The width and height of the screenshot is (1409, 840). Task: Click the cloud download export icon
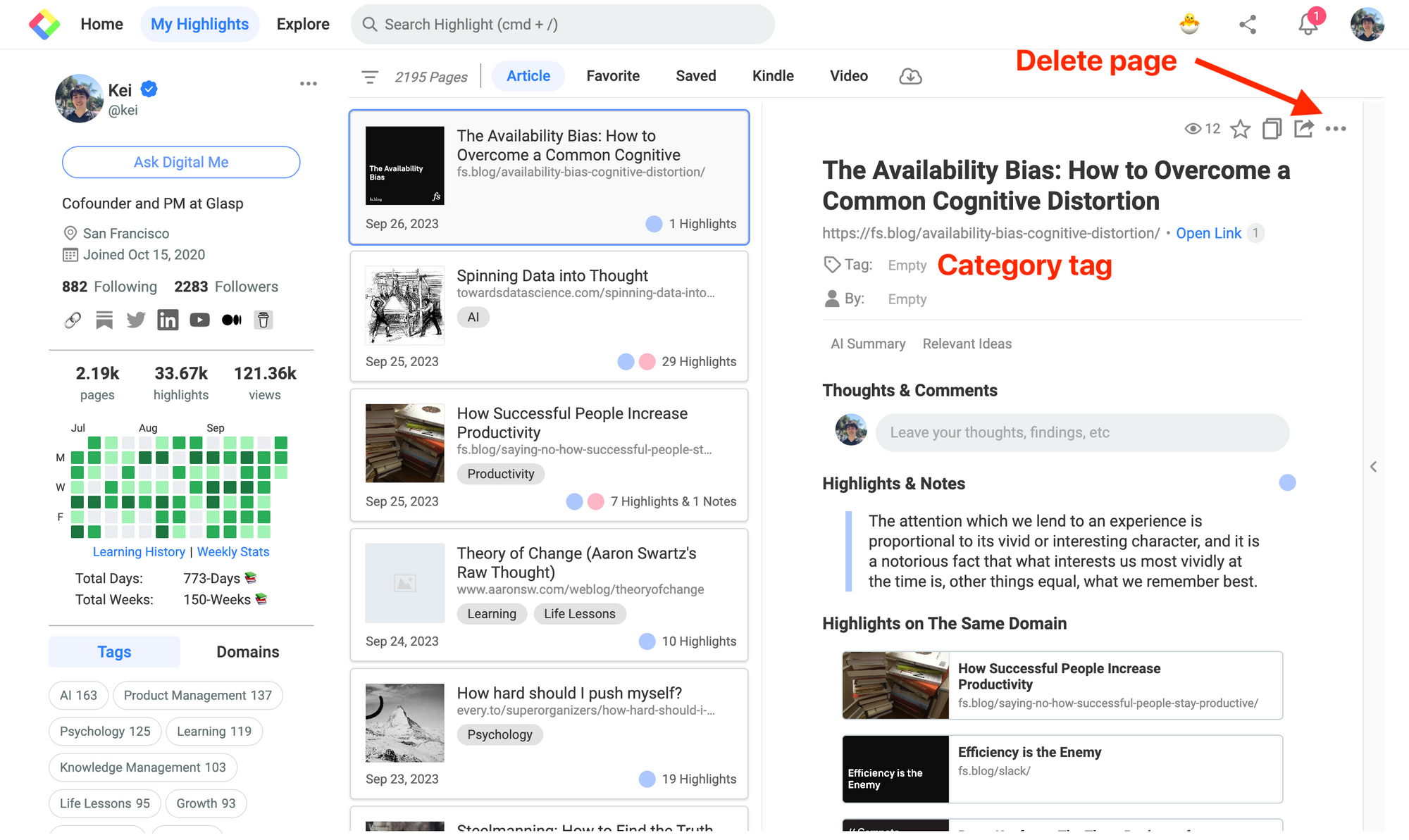click(x=910, y=76)
